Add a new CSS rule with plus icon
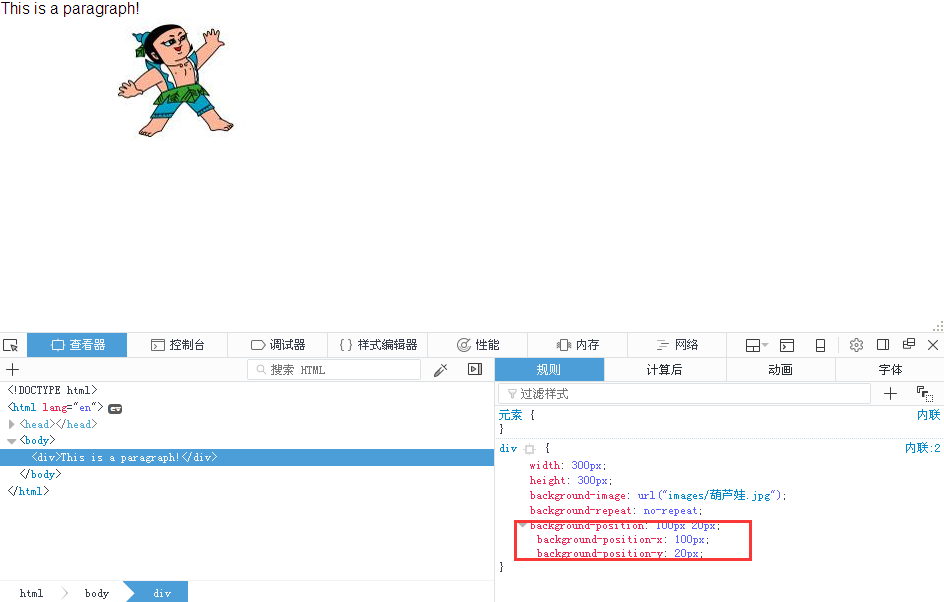This screenshot has height=602, width=944. (x=890, y=394)
